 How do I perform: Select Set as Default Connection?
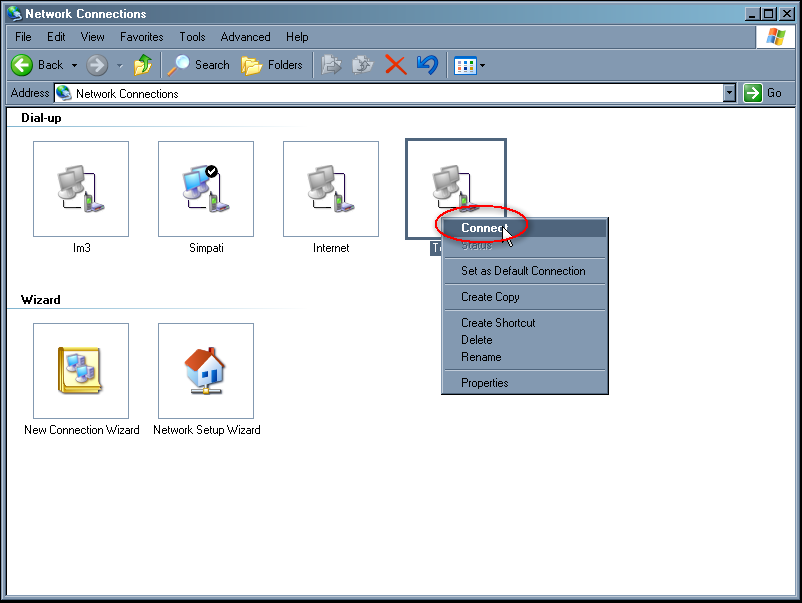click(523, 271)
